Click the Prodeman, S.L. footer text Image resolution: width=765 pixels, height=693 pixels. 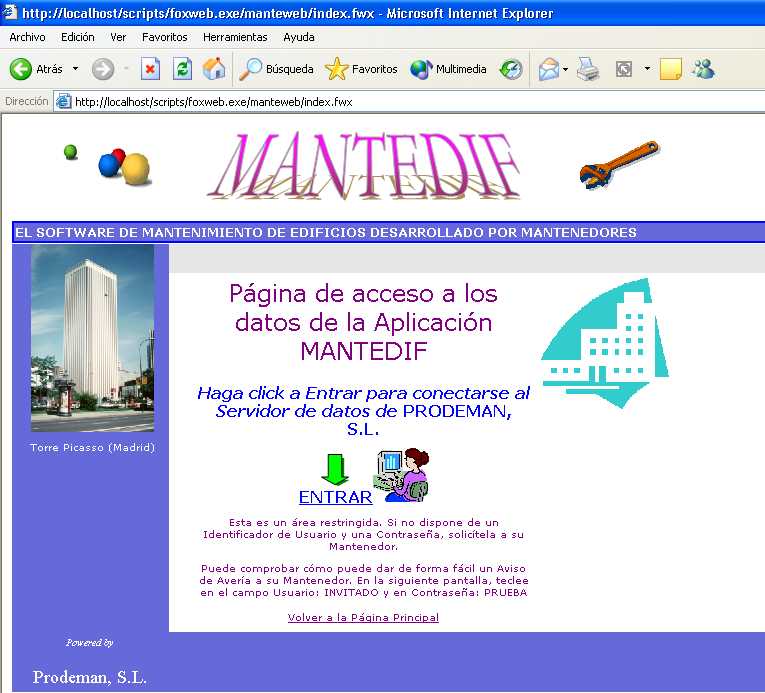[x=89, y=677]
